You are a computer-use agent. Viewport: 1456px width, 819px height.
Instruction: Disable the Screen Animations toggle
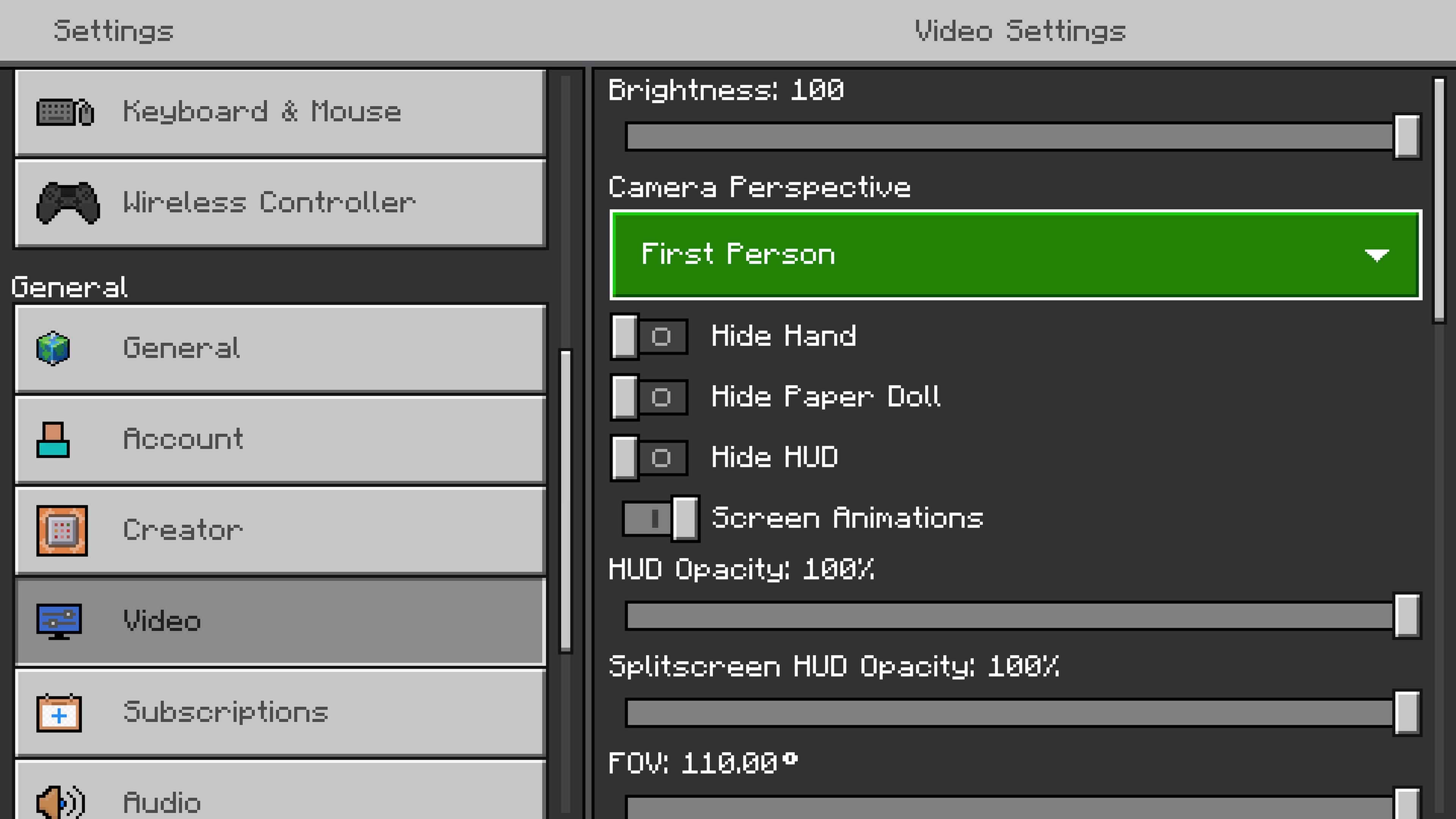pyautogui.click(x=660, y=518)
